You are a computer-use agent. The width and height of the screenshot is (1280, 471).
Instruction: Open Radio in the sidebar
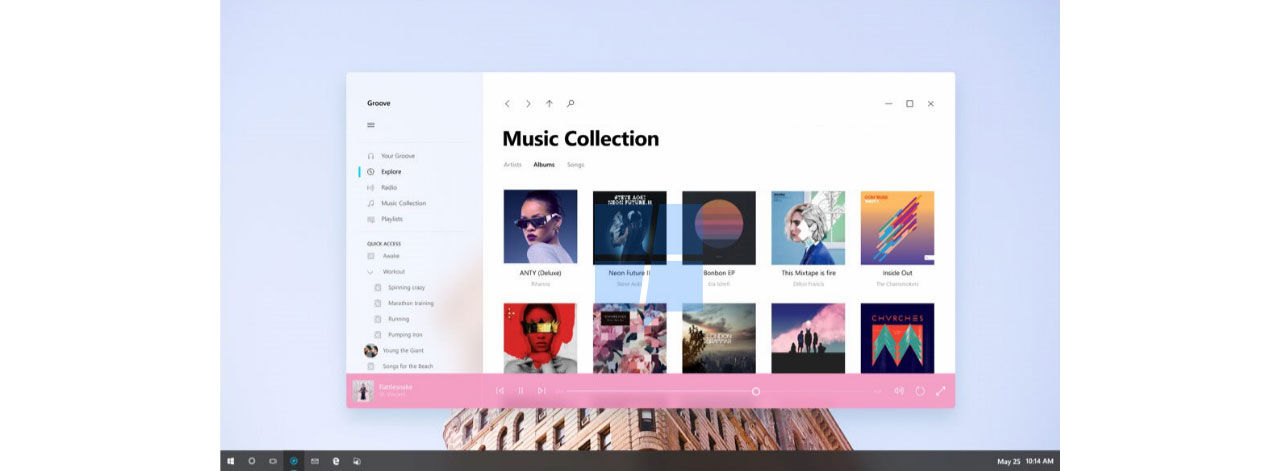coord(389,188)
